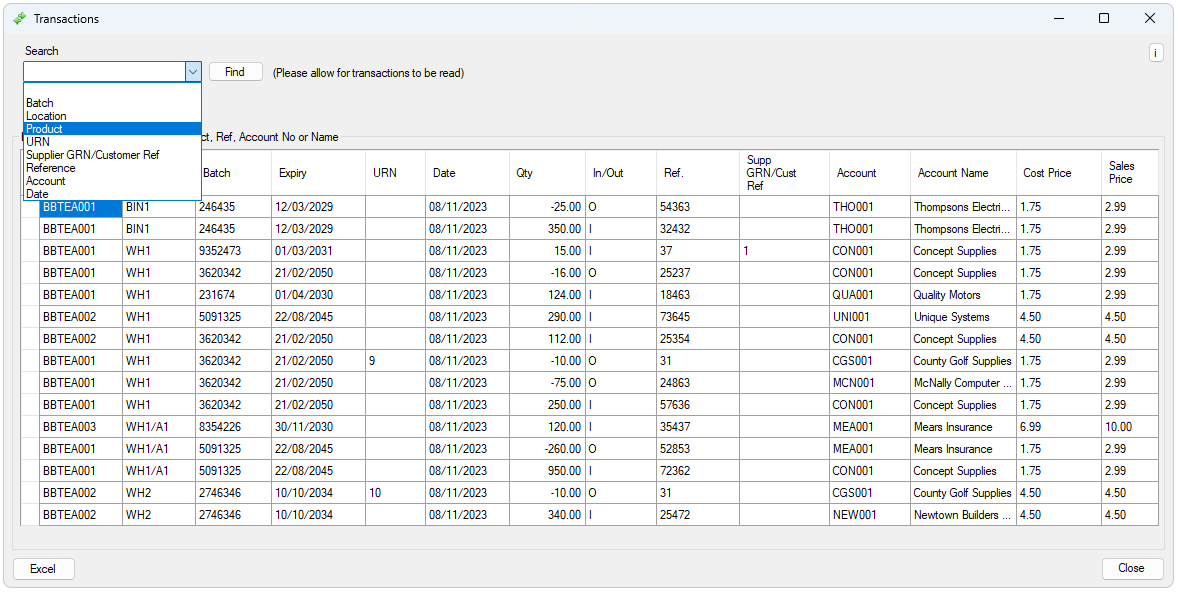Select 'URN' search option
This screenshot has width=1178, height=592.
(x=38, y=142)
